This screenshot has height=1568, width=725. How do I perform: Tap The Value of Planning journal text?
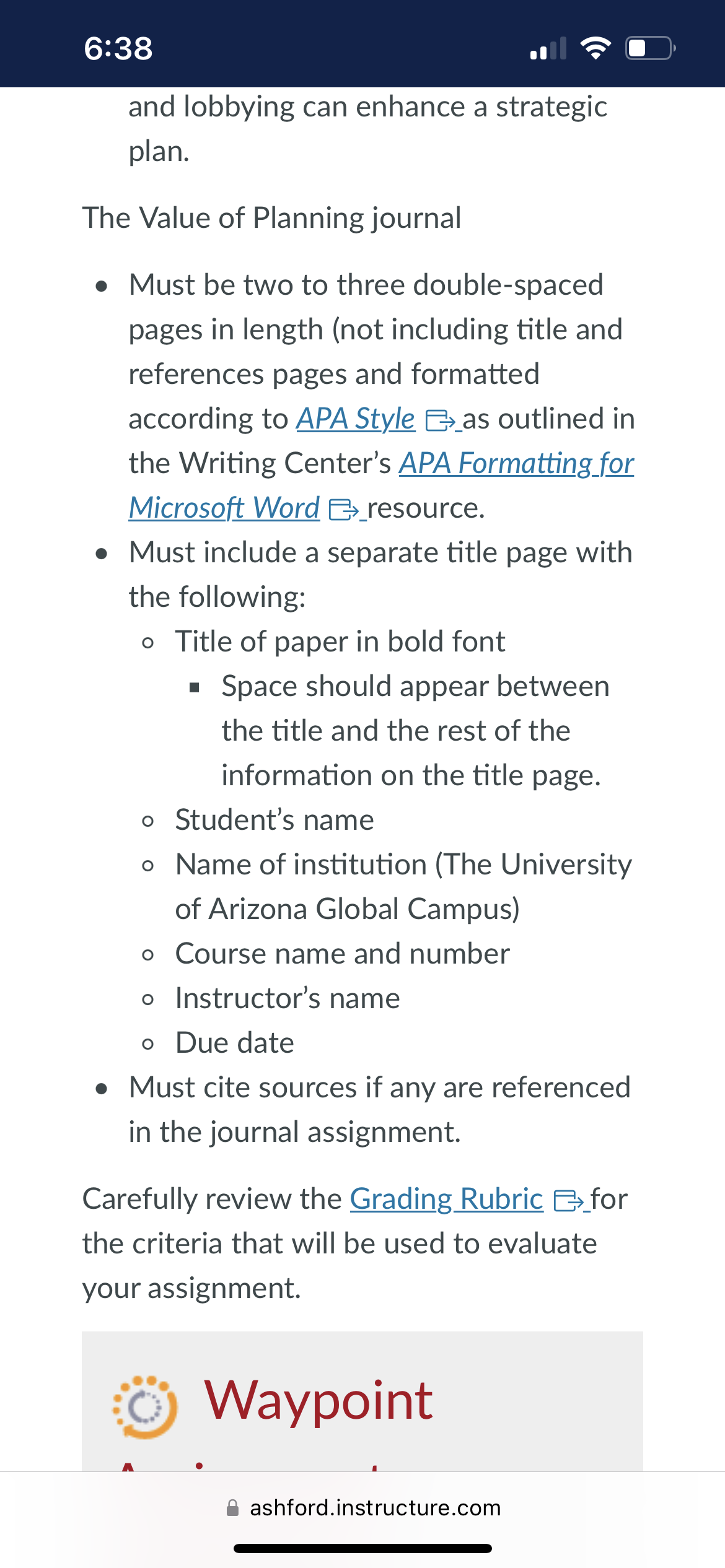pos(272,219)
